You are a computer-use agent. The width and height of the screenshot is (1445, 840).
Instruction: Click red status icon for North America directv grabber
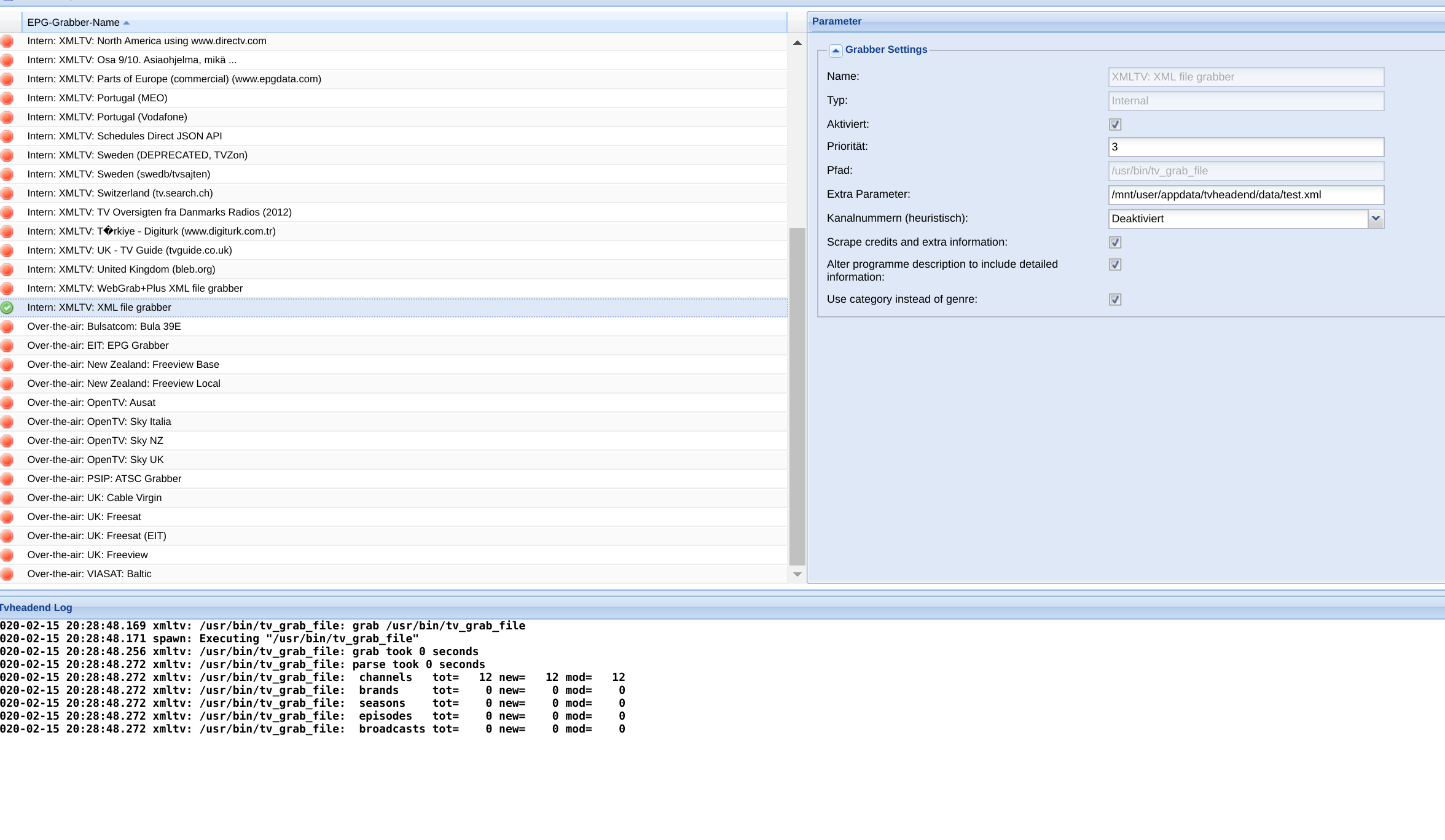(x=7, y=41)
